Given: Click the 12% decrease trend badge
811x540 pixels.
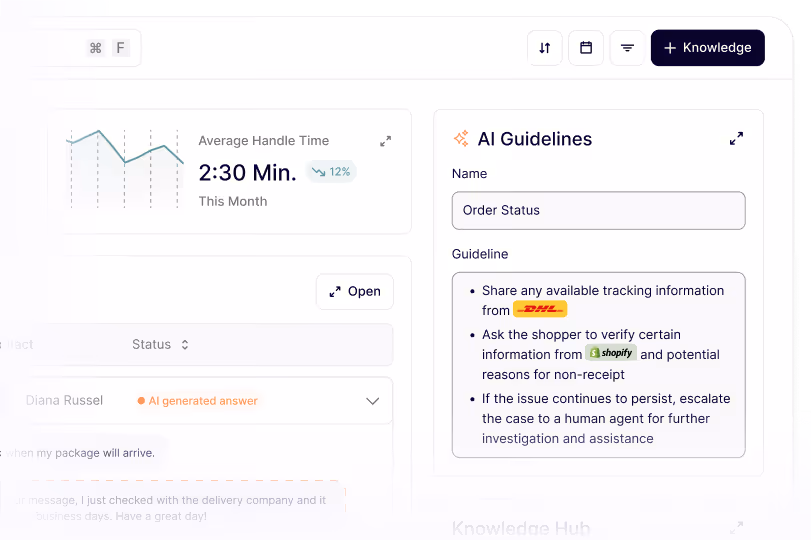Looking at the screenshot, I should [331, 172].
